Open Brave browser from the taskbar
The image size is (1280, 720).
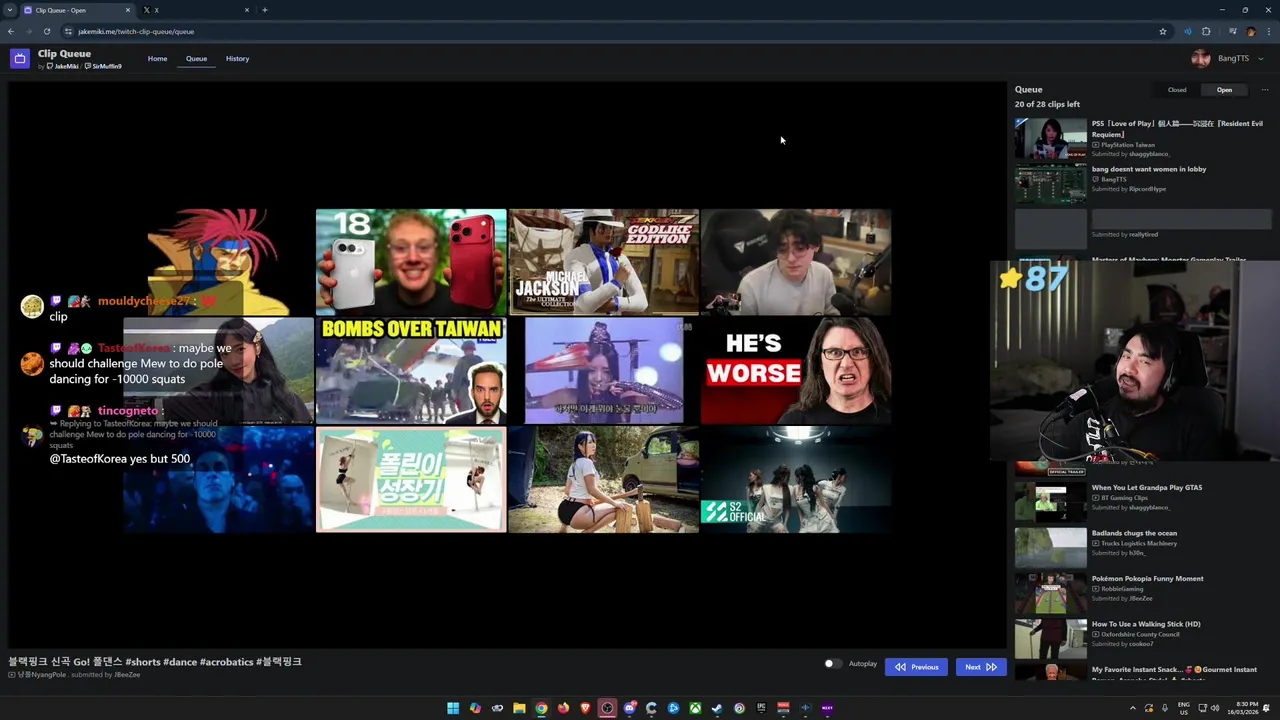point(585,708)
